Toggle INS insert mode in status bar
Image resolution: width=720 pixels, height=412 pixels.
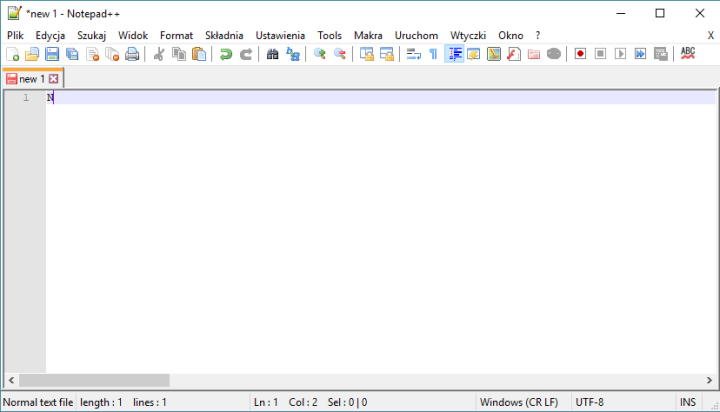tap(687, 402)
